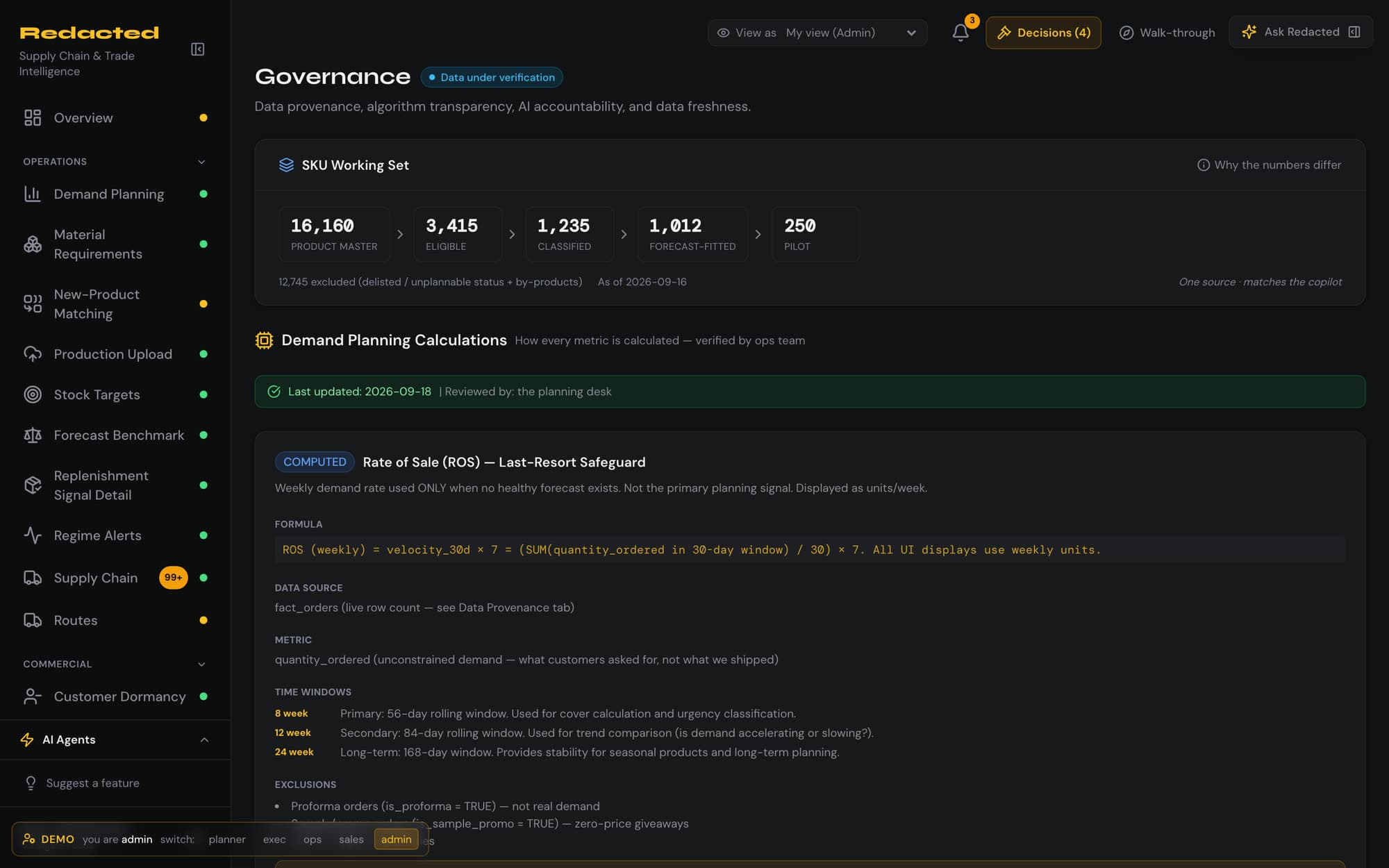Switch demo role to planner
Screen dimensions: 1389x868
[227, 840]
